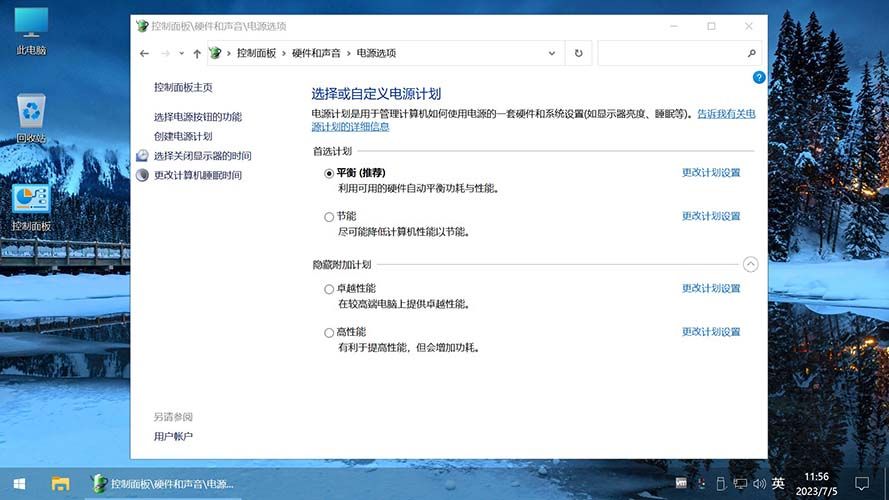The image size is (889, 500).
Task: Open the Windows Start menu
Action: (x=18, y=484)
